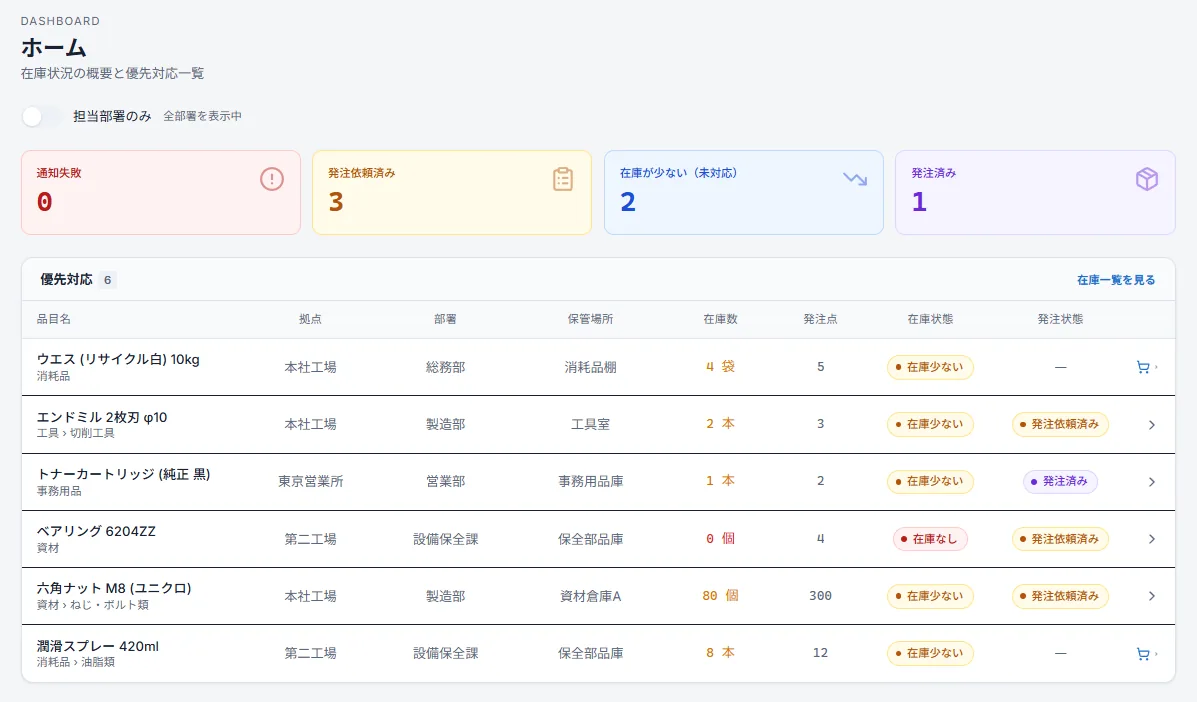Click the downward trend icon on 在庫が少ない card

click(855, 179)
